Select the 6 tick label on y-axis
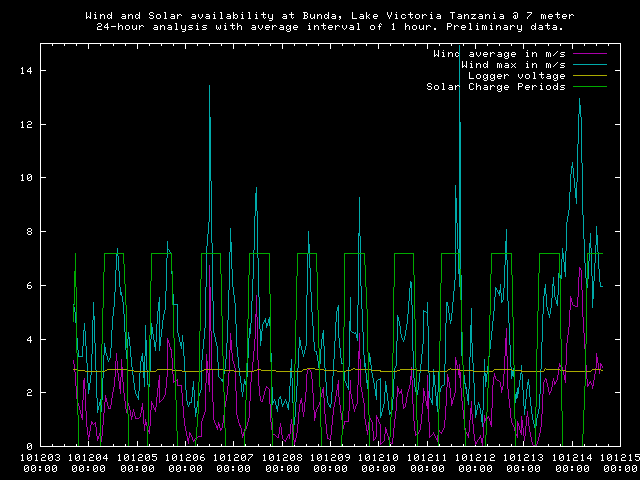 [x=30, y=285]
